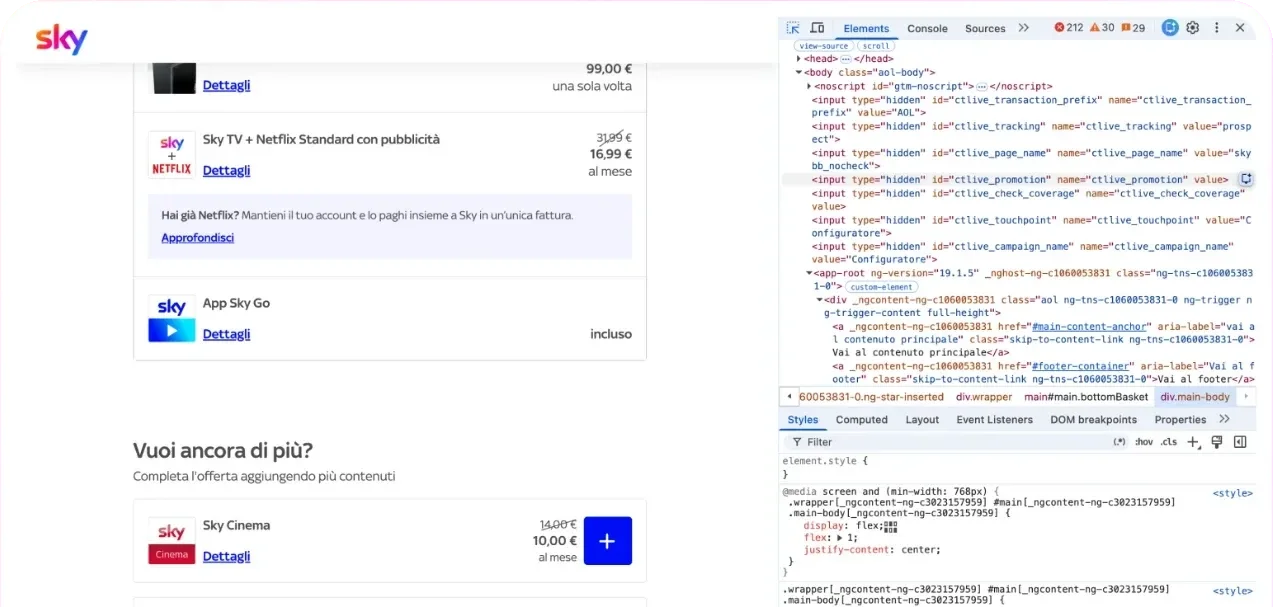Image resolution: width=1273 pixels, height=607 pixels.
Task: Click the Sky logo in page header
Action: coord(62,39)
